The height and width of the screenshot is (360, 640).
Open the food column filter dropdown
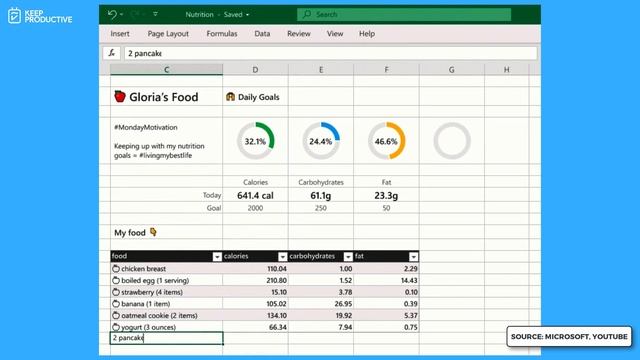click(217, 256)
